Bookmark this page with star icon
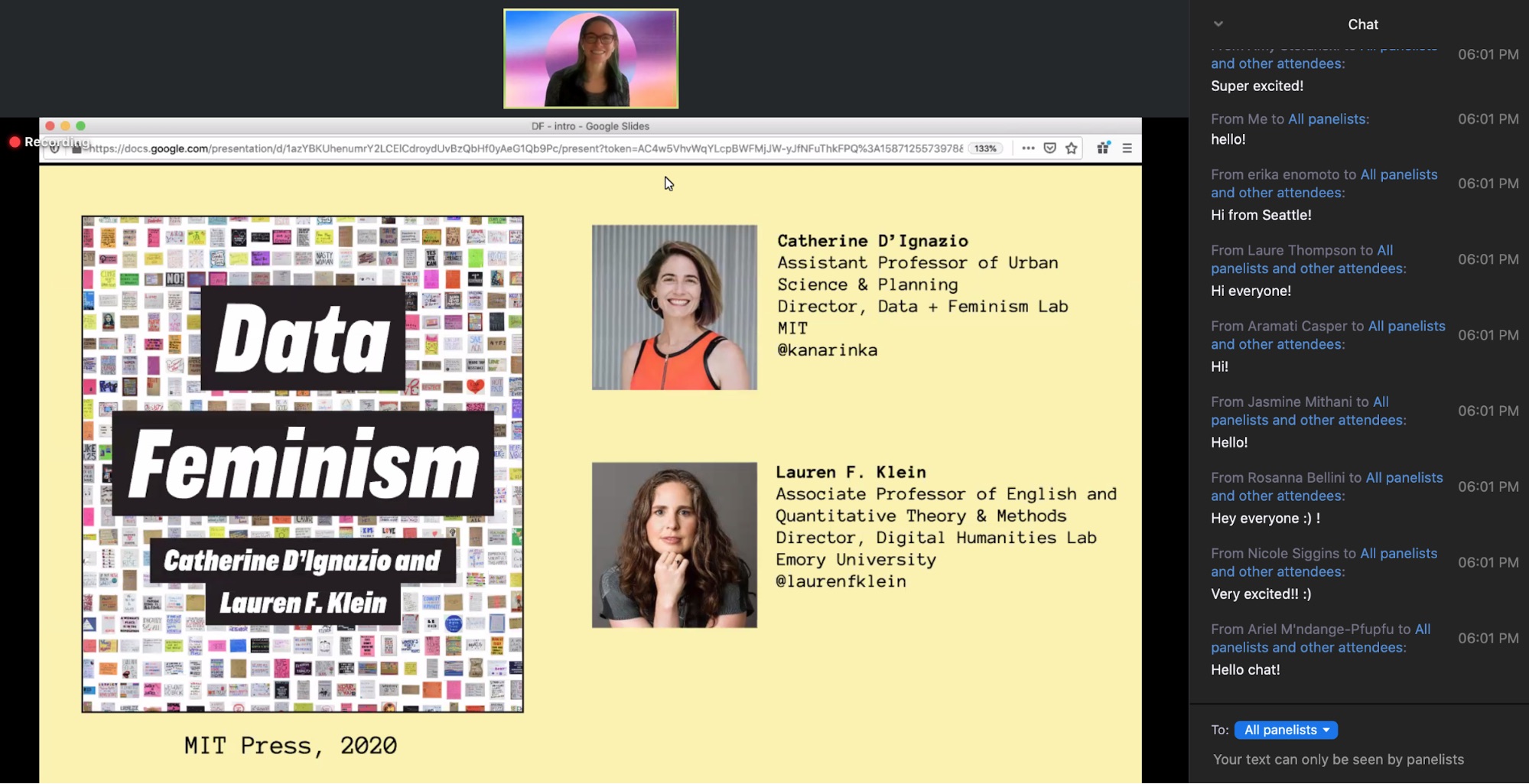The image size is (1529, 784). coord(1071,148)
